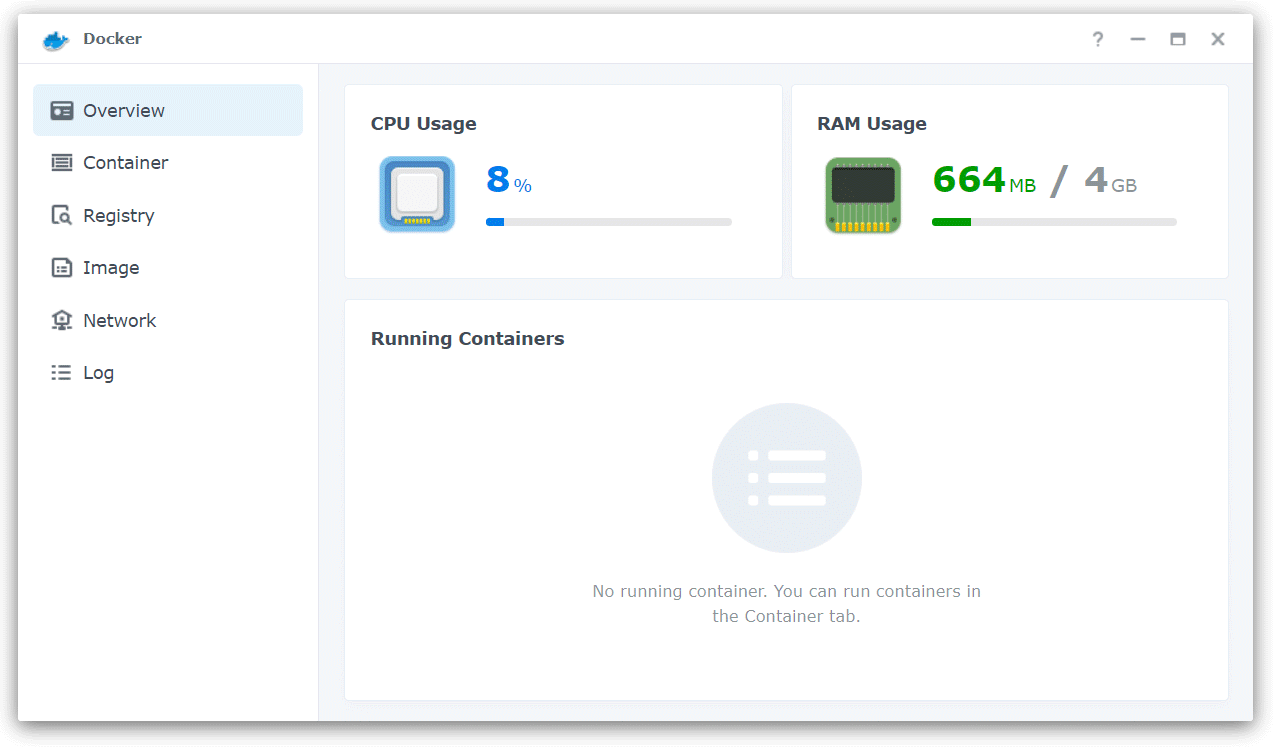Click the Container list icon

click(62, 162)
